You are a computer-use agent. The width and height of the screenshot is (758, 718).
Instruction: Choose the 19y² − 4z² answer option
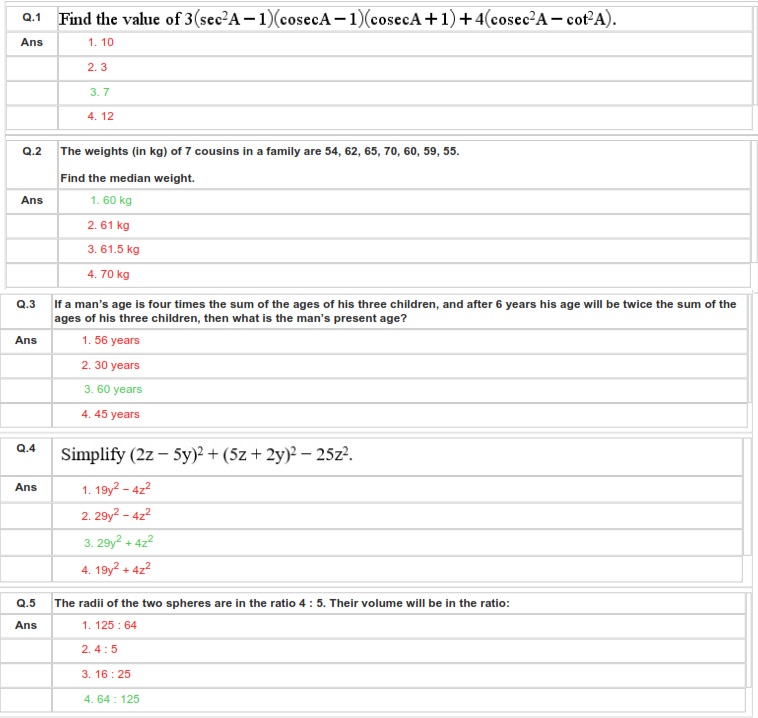click(116, 489)
